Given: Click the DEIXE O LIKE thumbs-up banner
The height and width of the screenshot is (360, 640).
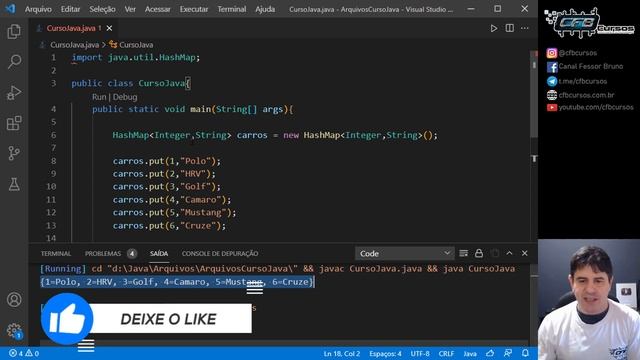Looking at the screenshot, I should 146,319.
